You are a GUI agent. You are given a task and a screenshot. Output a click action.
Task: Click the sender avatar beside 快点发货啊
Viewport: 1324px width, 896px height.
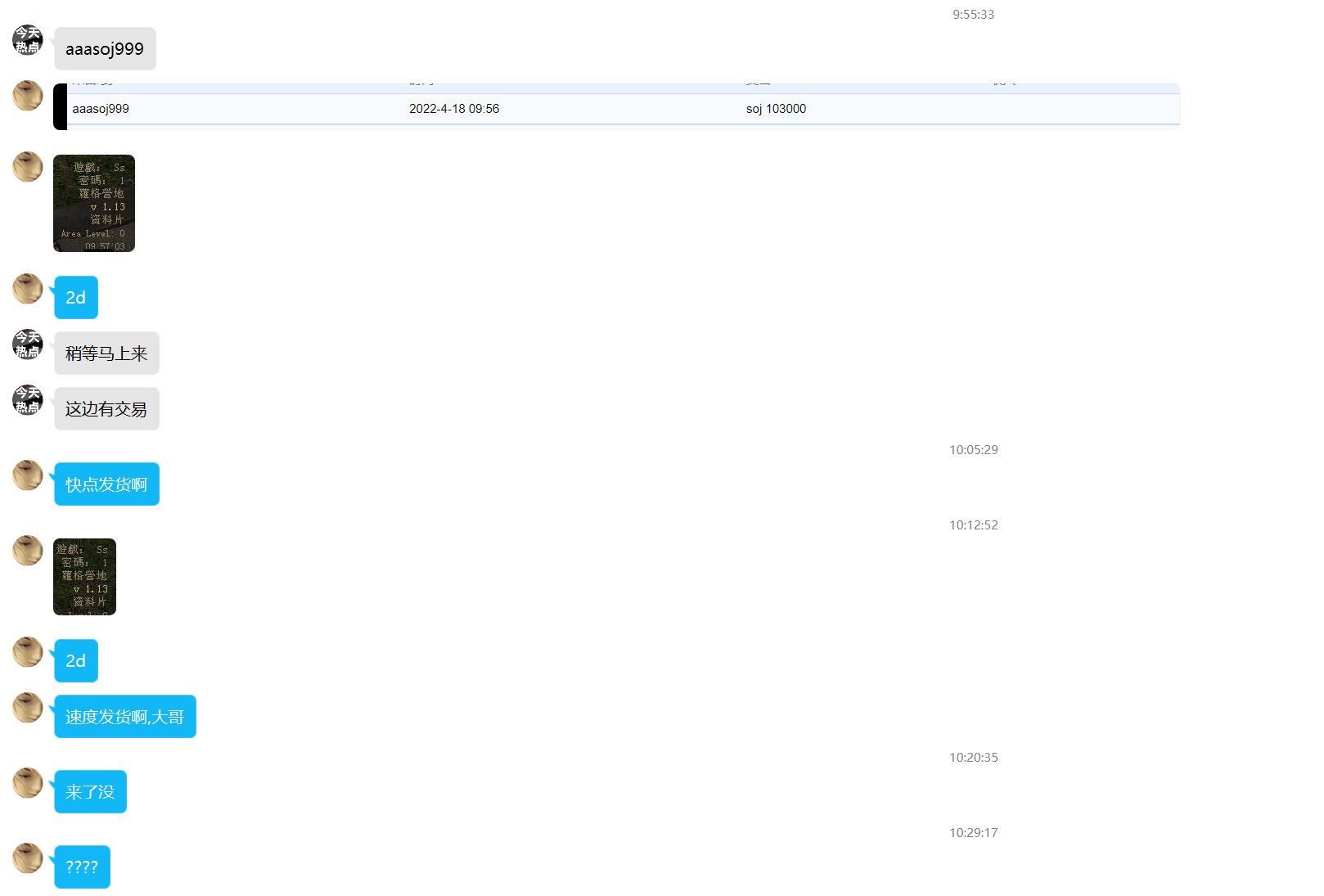tap(28, 475)
